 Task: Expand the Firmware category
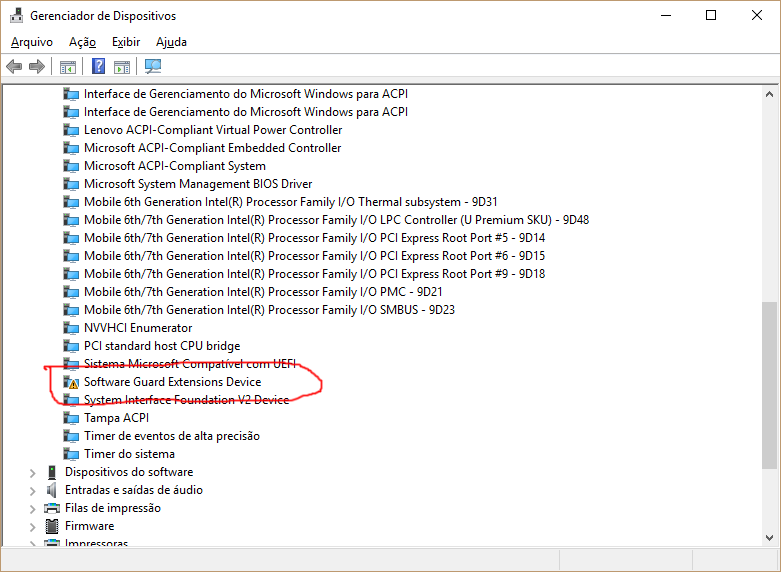point(32,526)
